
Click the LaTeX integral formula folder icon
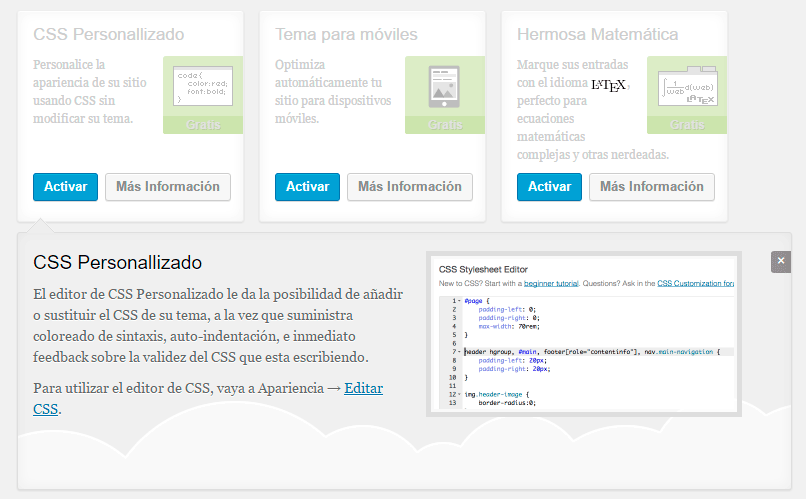[687, 87]
